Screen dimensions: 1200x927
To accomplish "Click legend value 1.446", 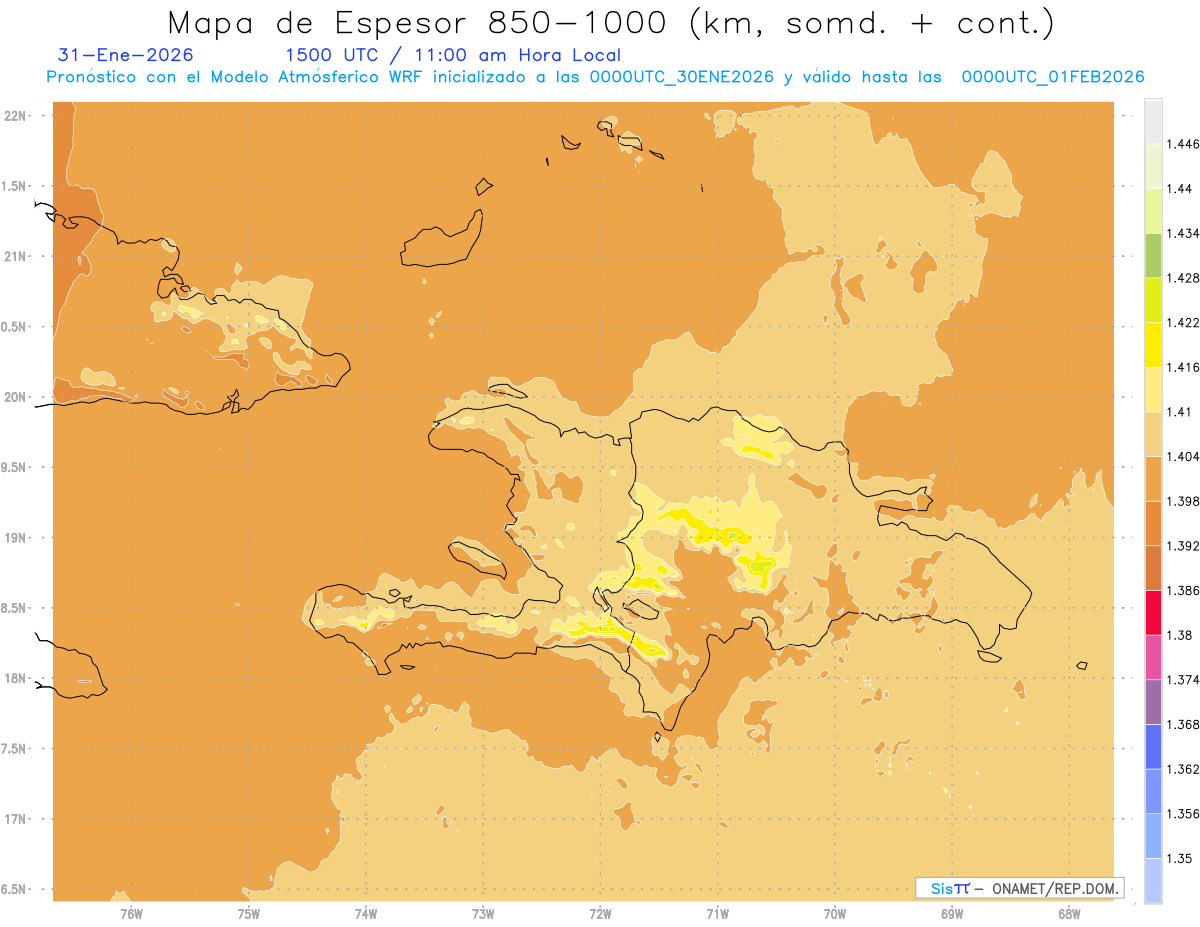I will click(x=1182, y=144).
